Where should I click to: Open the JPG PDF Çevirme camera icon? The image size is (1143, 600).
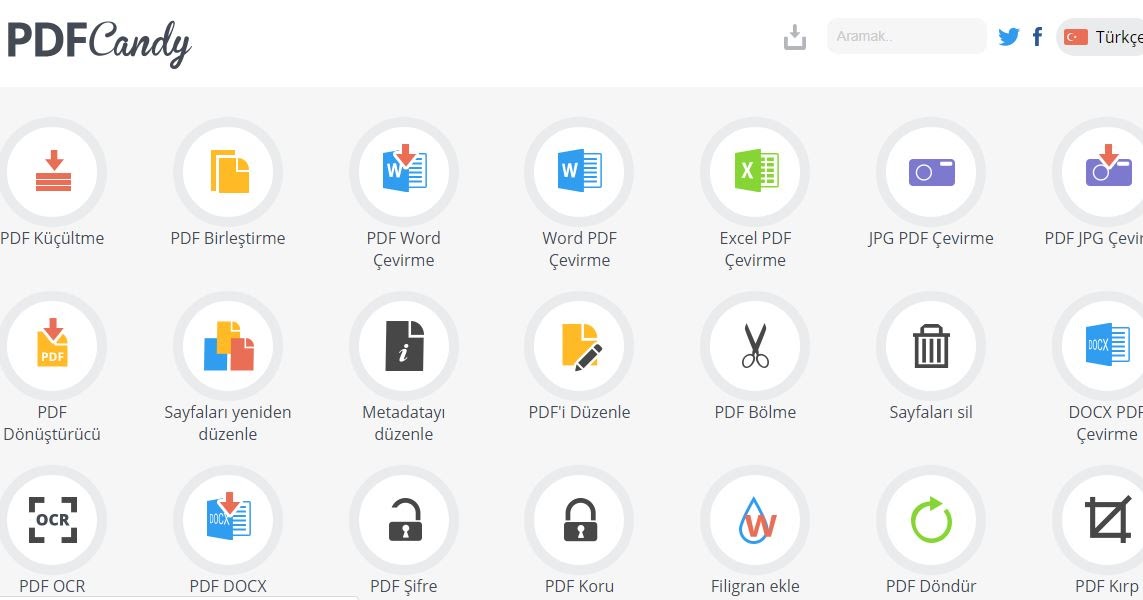tap(931, 172)
